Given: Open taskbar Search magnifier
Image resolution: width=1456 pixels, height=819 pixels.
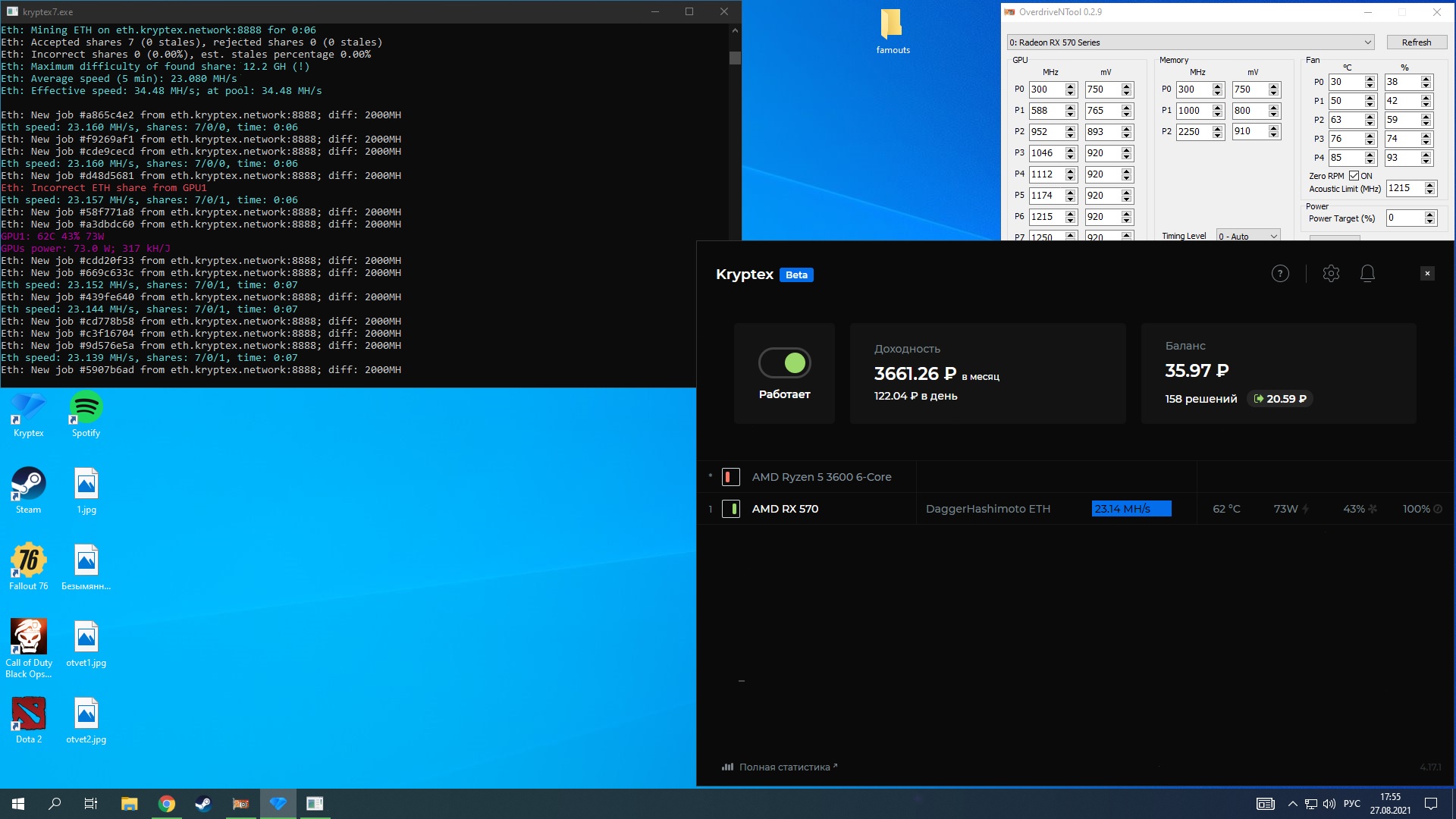Looking at the screenshot, I should tap(55, 804).
